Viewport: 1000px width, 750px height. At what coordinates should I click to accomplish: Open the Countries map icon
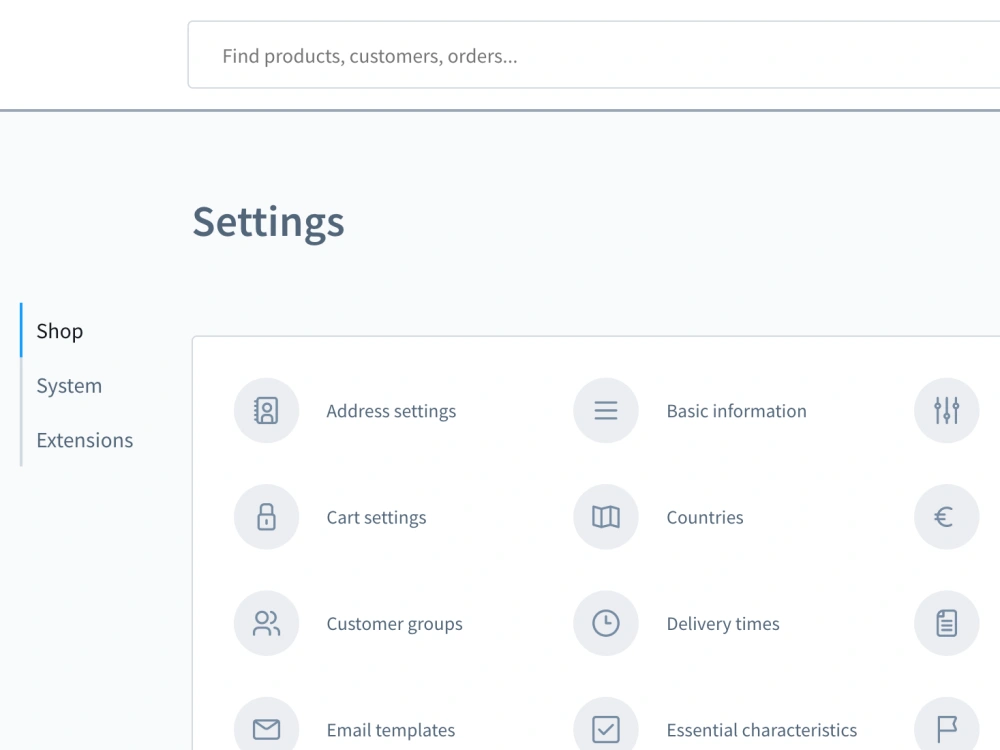click(606, 517)
